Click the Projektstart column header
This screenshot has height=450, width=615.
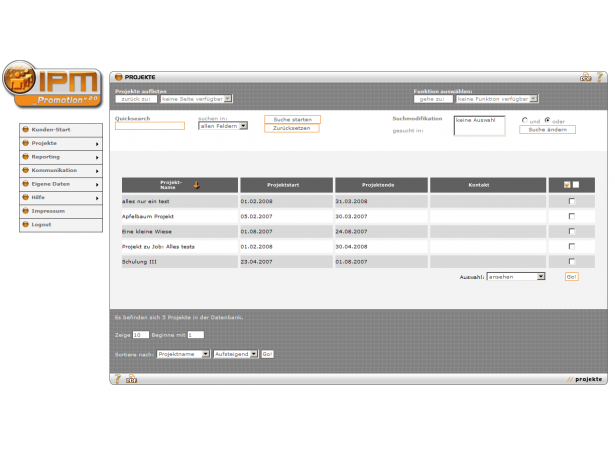click(x=286, y=185)
